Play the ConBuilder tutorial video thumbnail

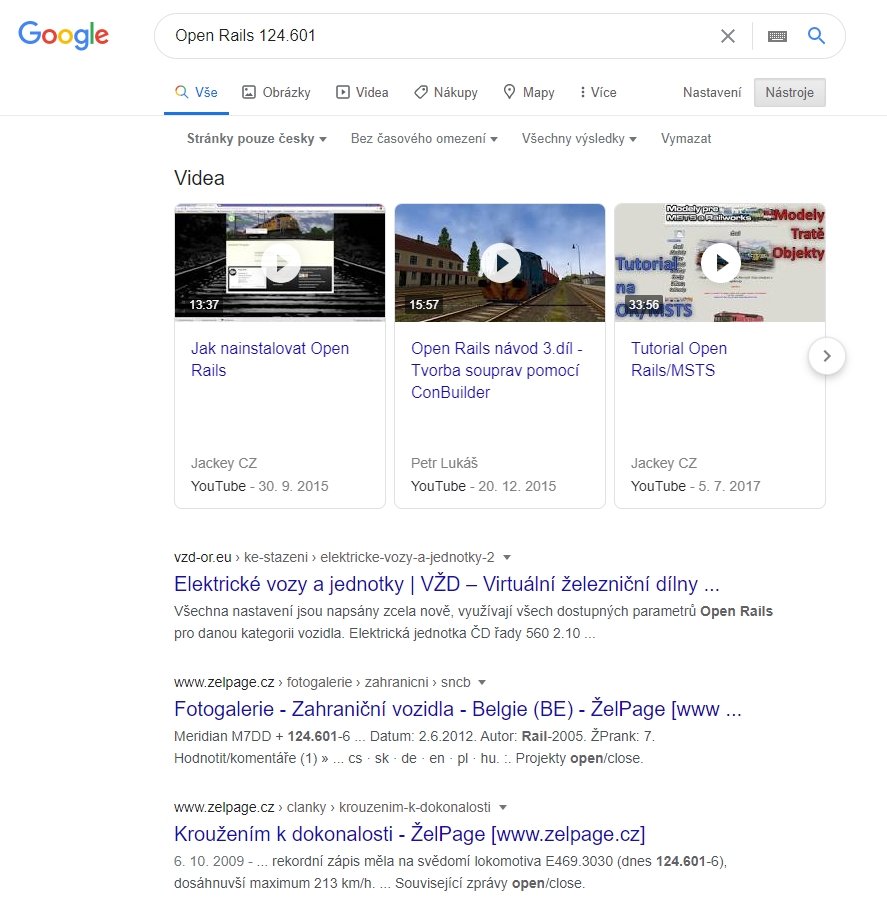point(500,263)
